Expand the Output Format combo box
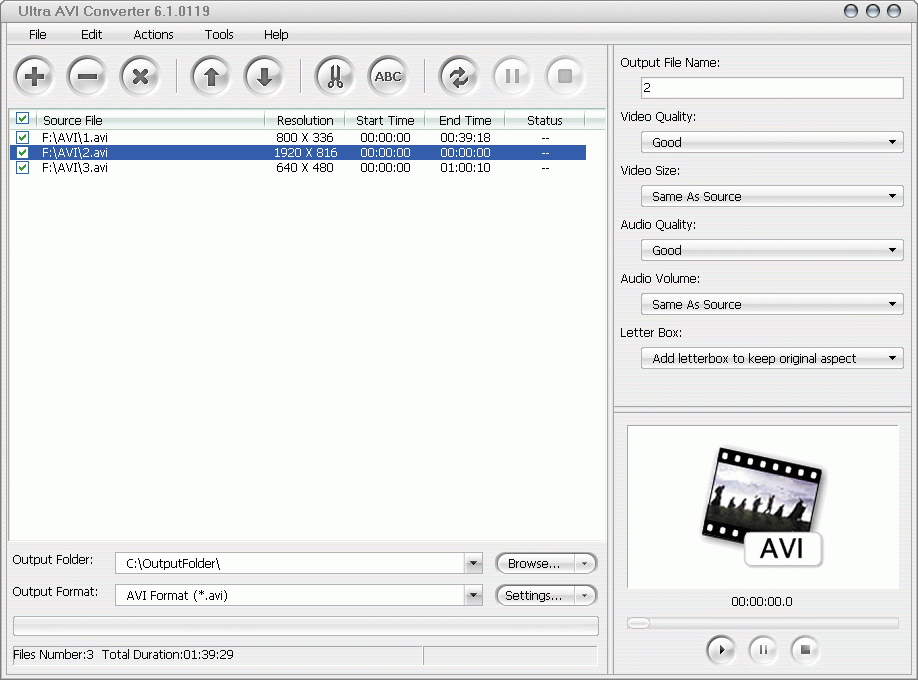918x680 pixels. [x=299, y=595]
